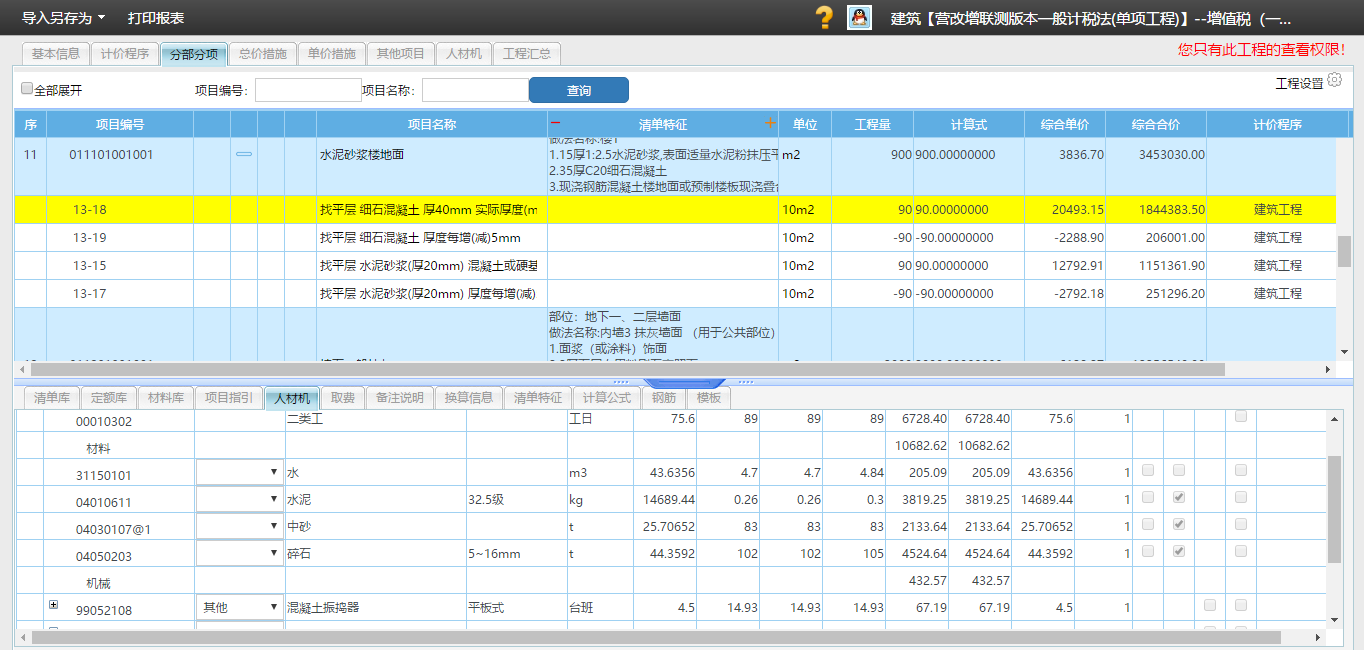Open the 换算信息 tab
This screenshot has height=650, width=1364.
pyautogui.click(x=469, y=398)
